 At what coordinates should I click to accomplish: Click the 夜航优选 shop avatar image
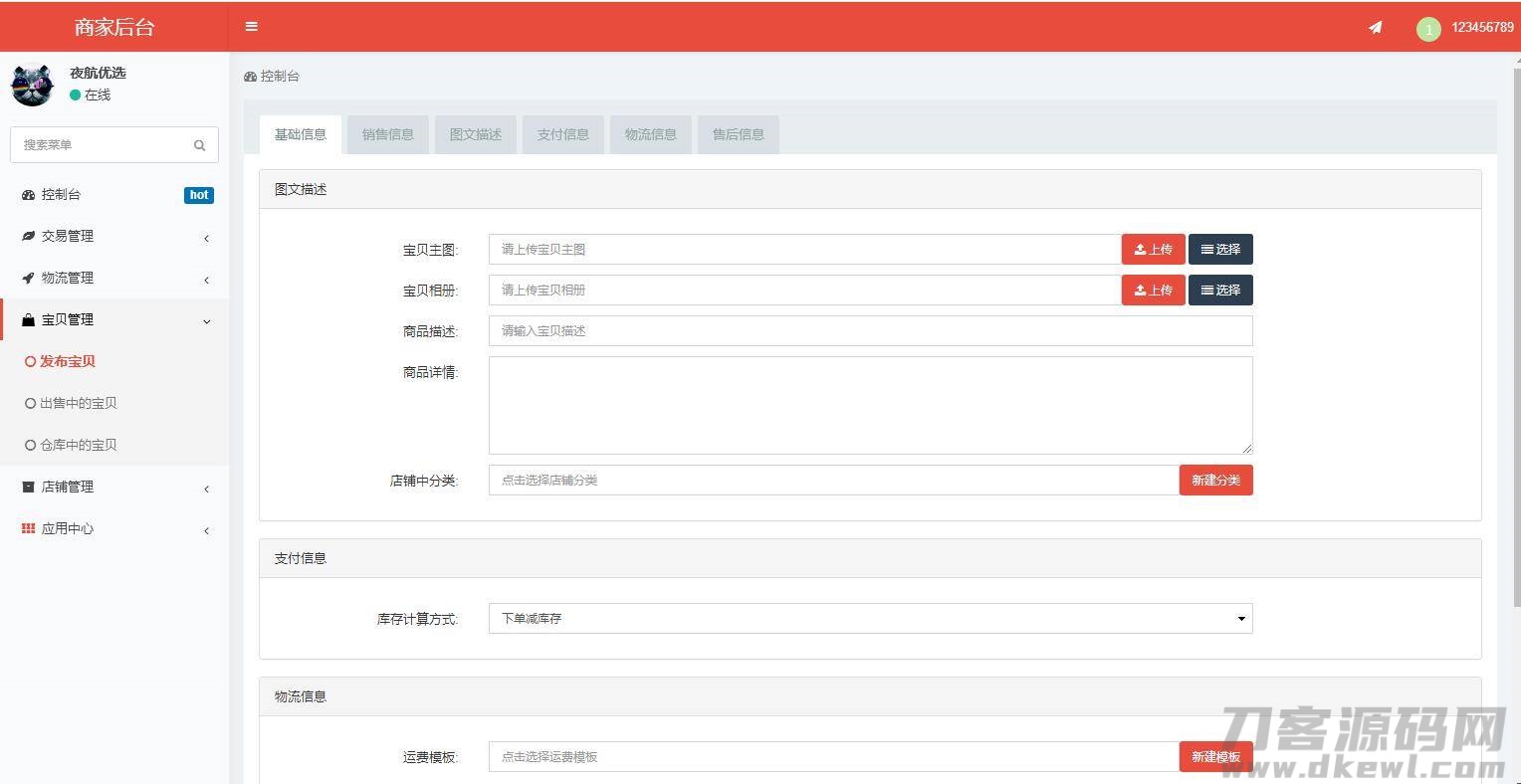(x=32, y=85)
